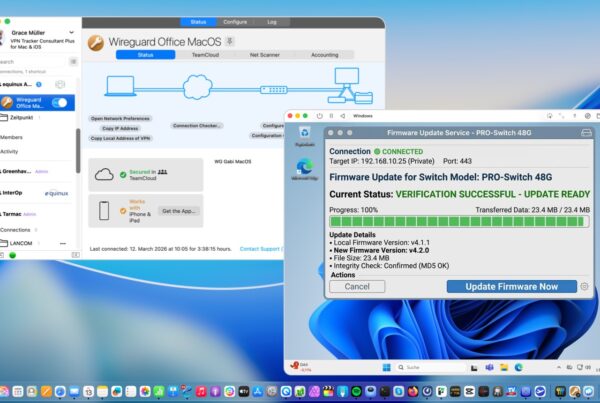Click the Contact Support link

tap(260, 249)
